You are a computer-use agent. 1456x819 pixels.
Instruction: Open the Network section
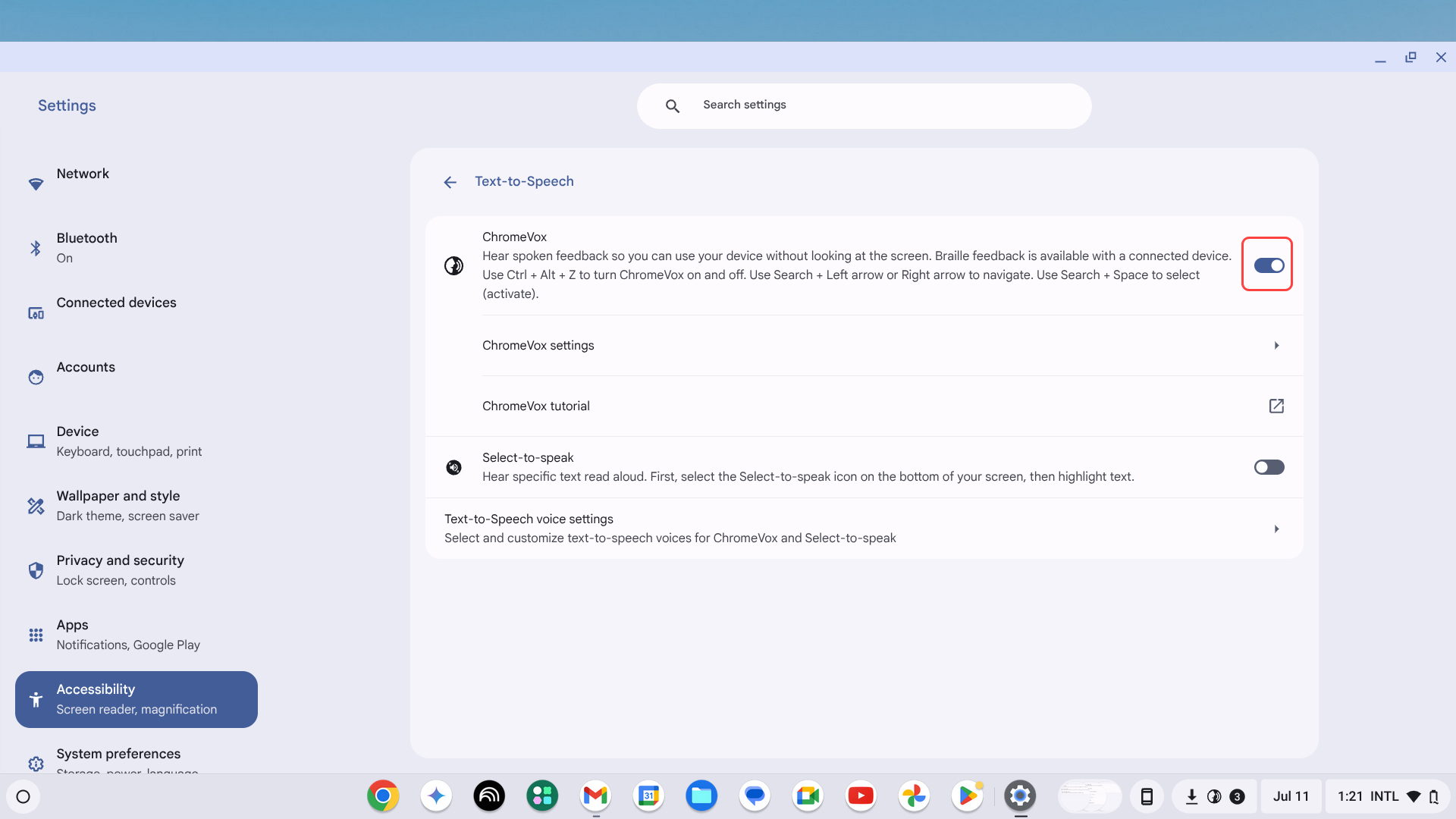136,184
